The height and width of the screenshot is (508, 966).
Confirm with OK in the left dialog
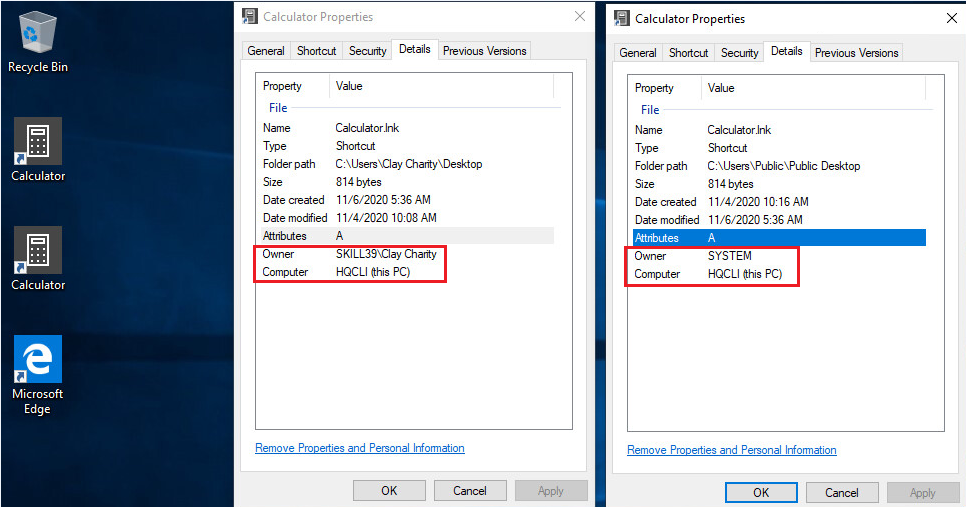pos(389,491)
